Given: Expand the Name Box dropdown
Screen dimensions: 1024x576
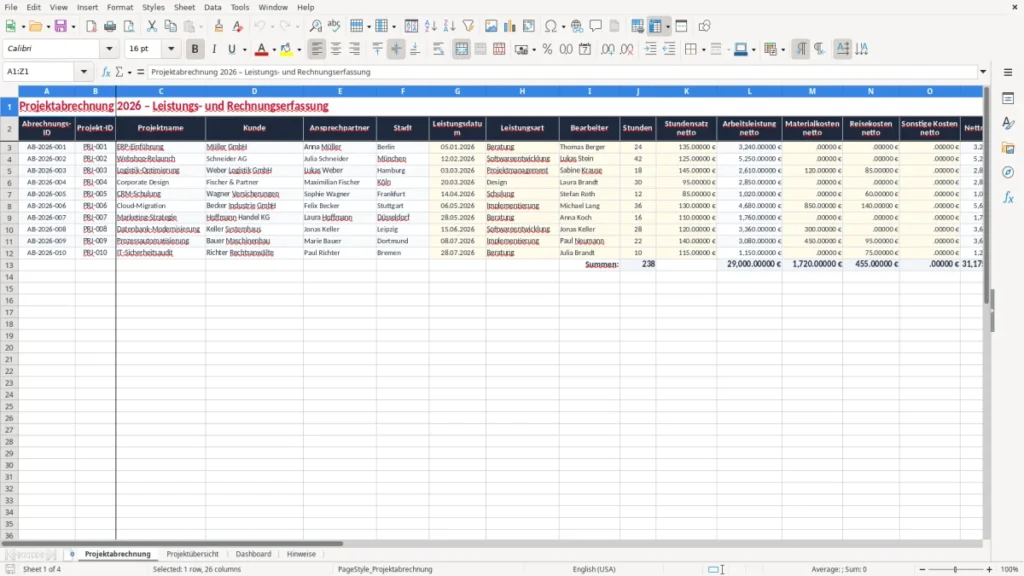Looking at the screenshot, I should coord(84,72).
